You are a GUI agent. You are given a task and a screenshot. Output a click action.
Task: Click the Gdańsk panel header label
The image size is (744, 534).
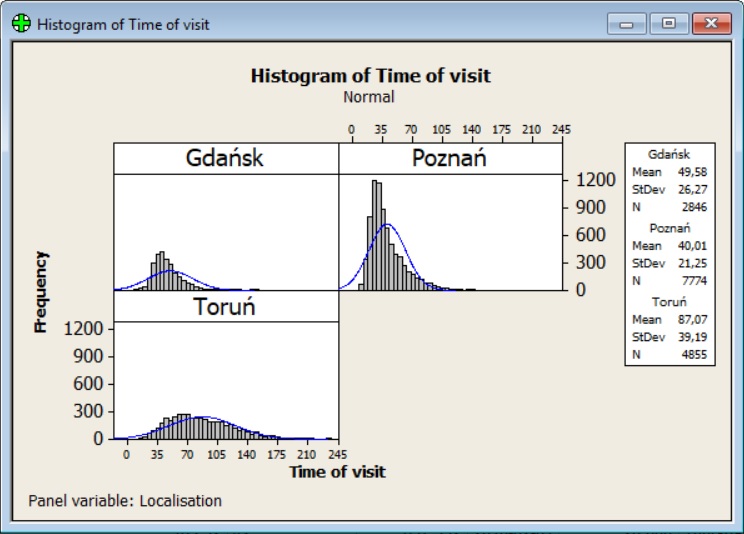coord(225,158)
